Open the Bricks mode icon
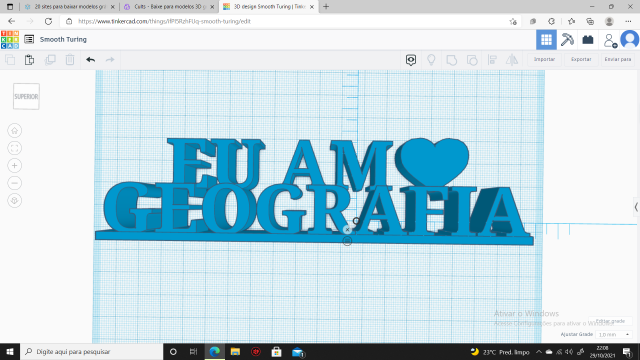The height and width of the screenshot is (360, 640). (588, 40)
